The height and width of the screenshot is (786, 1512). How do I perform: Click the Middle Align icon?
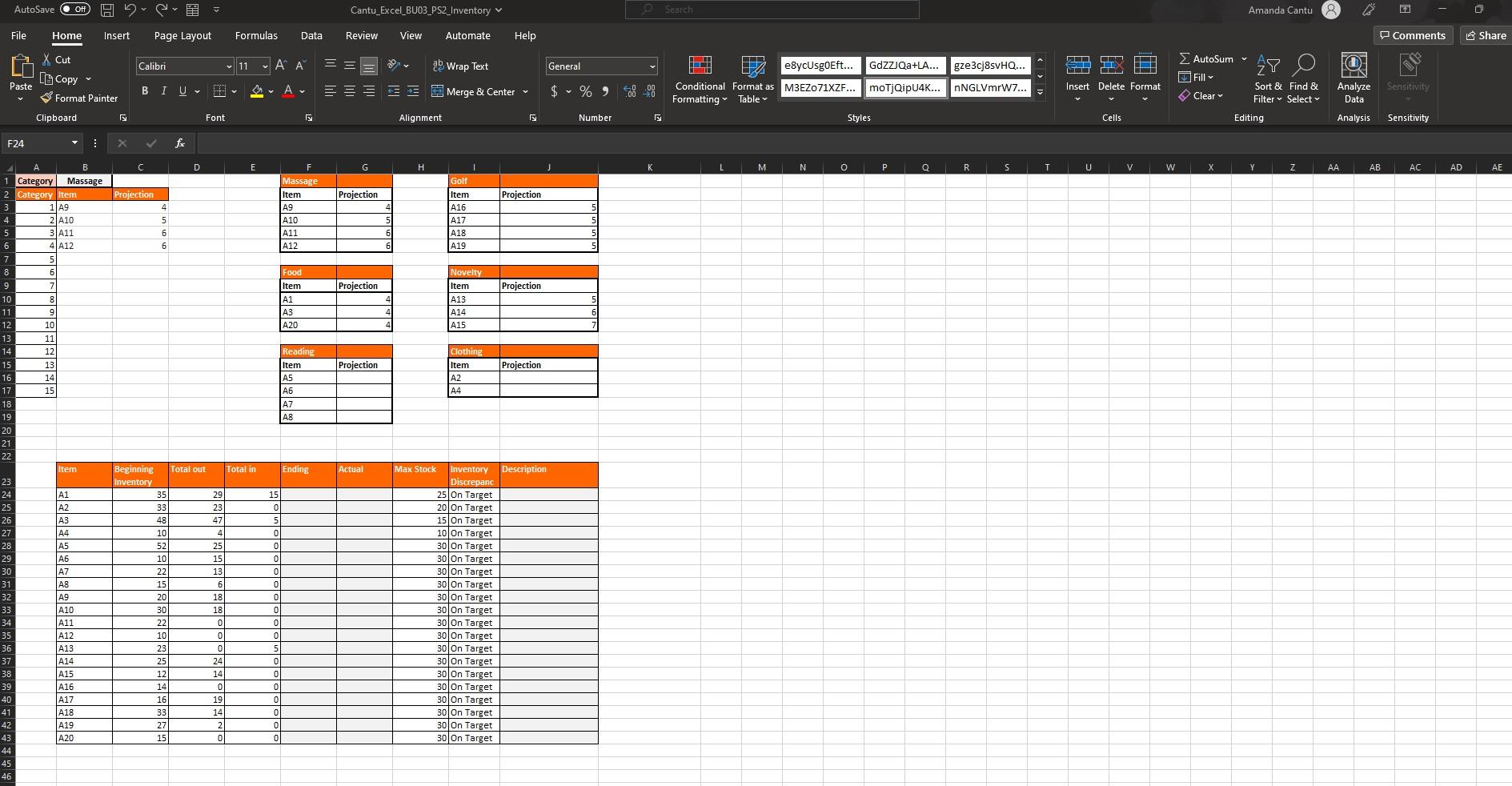coord(350,66)
